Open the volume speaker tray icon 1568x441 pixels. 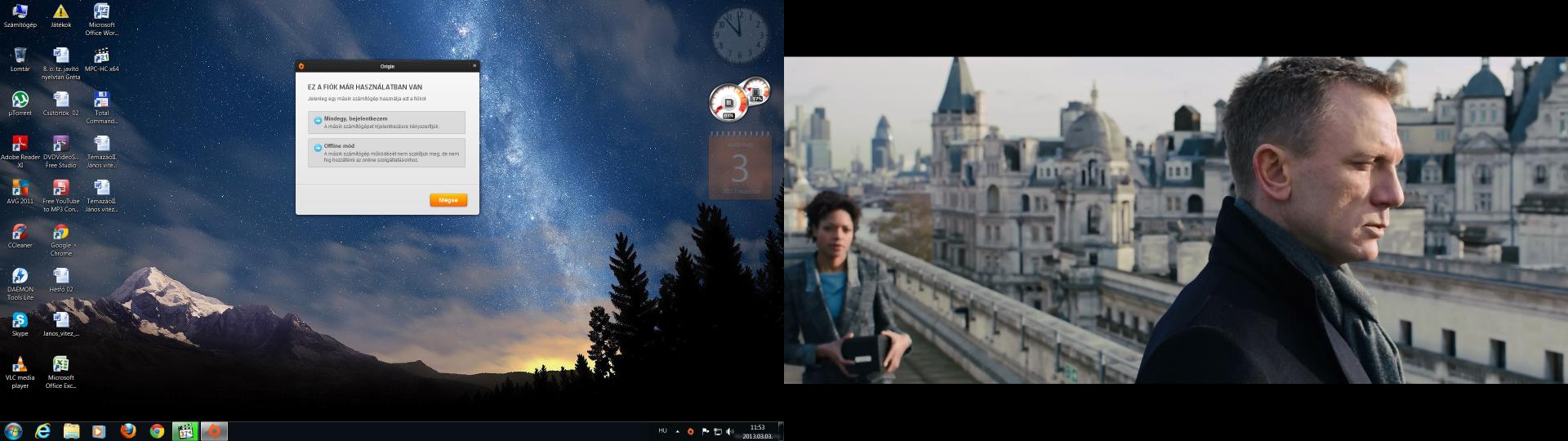point(730,431)
